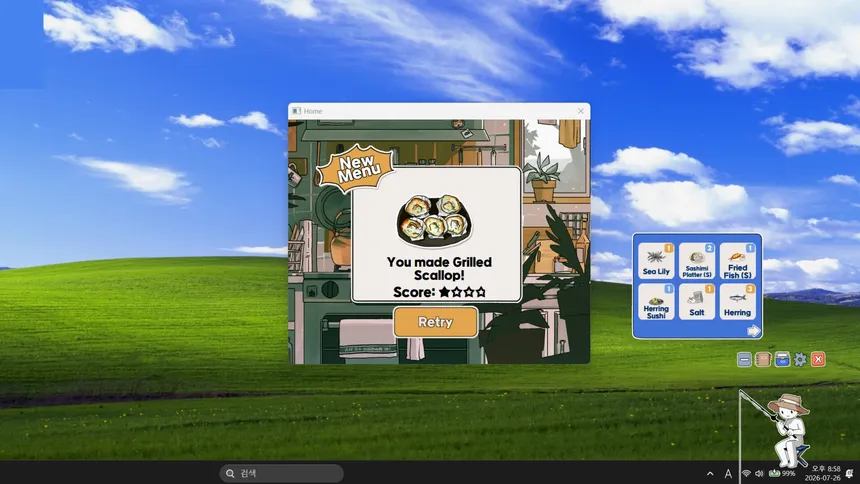Click the input language indicator A

[x=728, y=474]
